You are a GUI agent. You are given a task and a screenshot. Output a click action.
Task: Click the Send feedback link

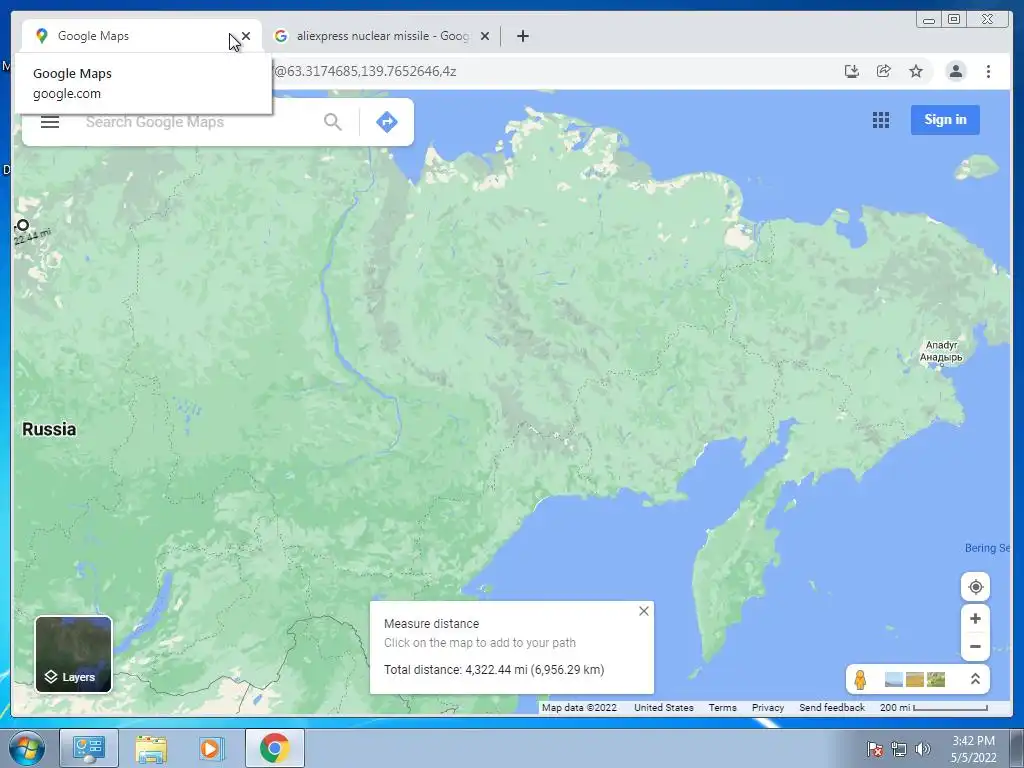pos(831,707)
